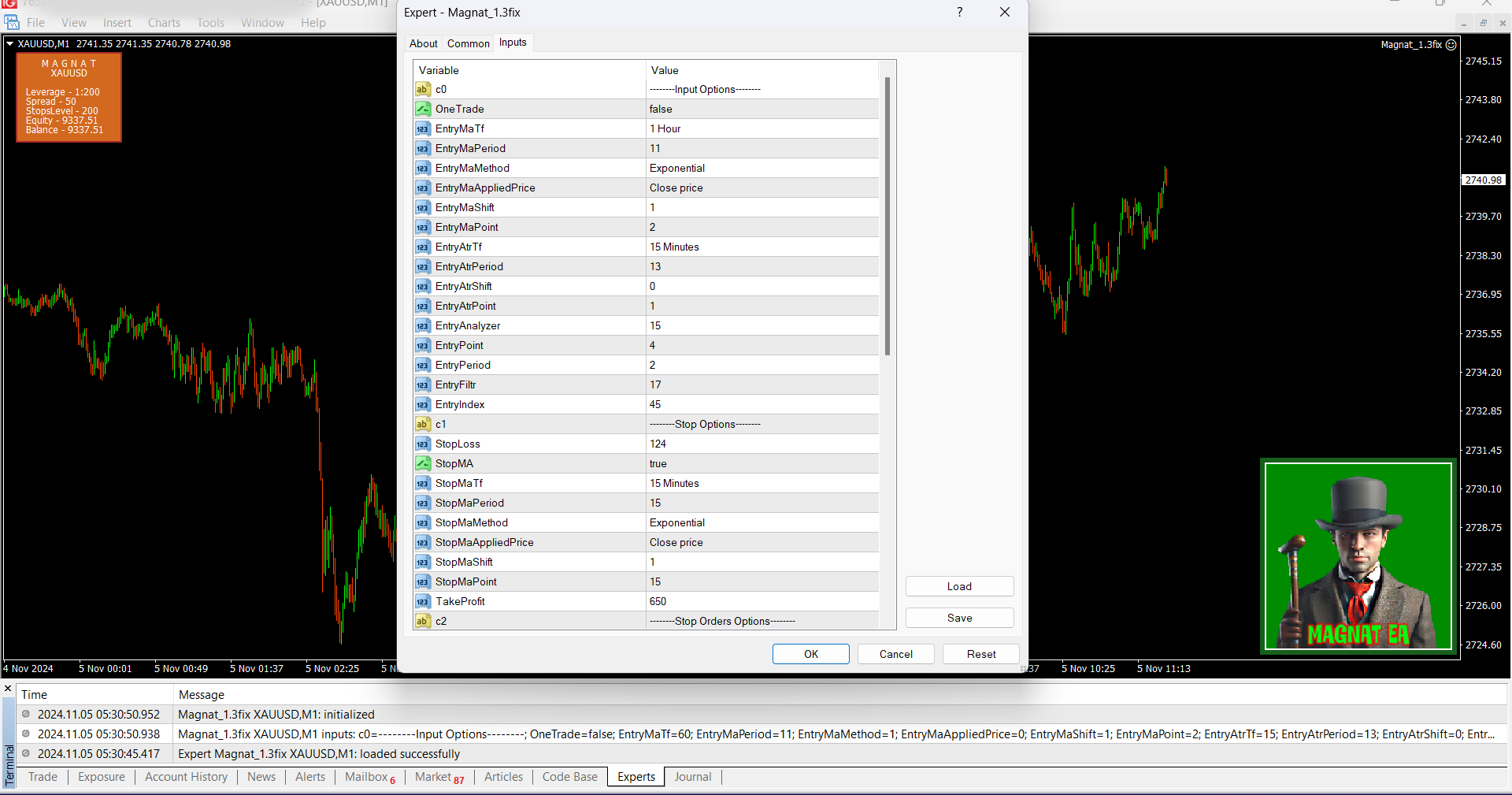Toggle the StopMA value true
Screen dimensions: 1512x795
pos(761,464)
